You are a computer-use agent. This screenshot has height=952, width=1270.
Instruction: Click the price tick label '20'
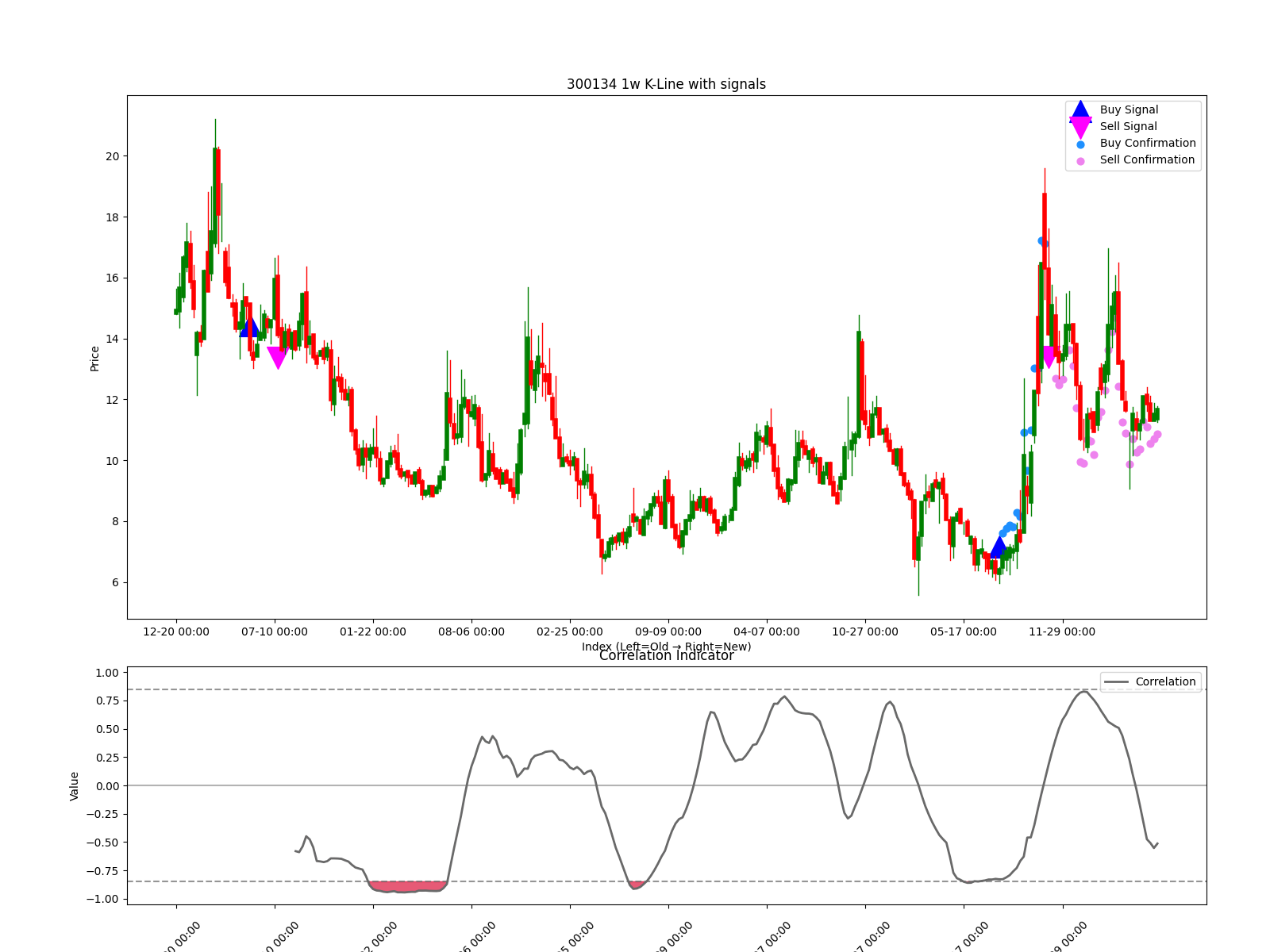pos(112,156)
